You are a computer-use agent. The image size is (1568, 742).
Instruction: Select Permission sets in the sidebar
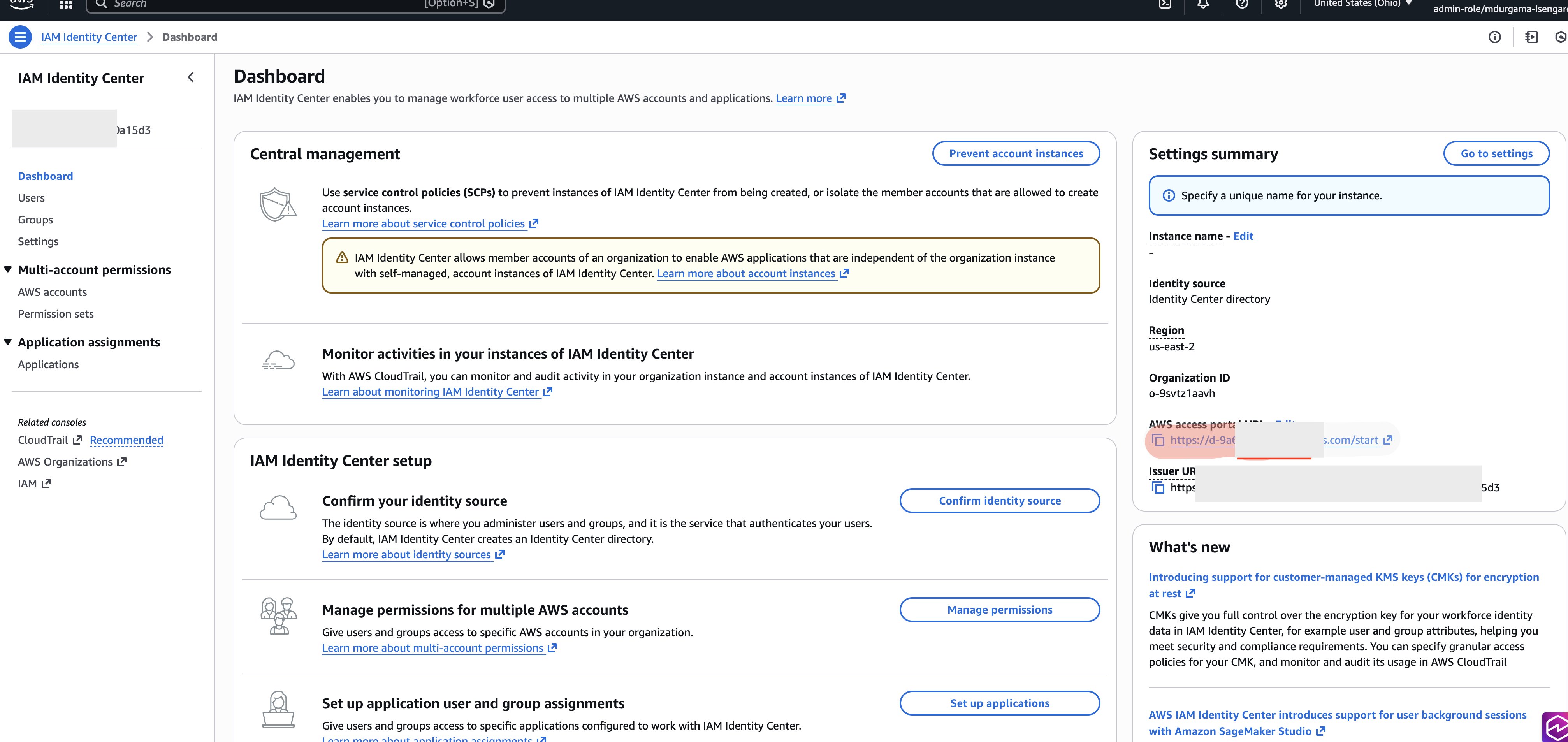click(55, 313)
